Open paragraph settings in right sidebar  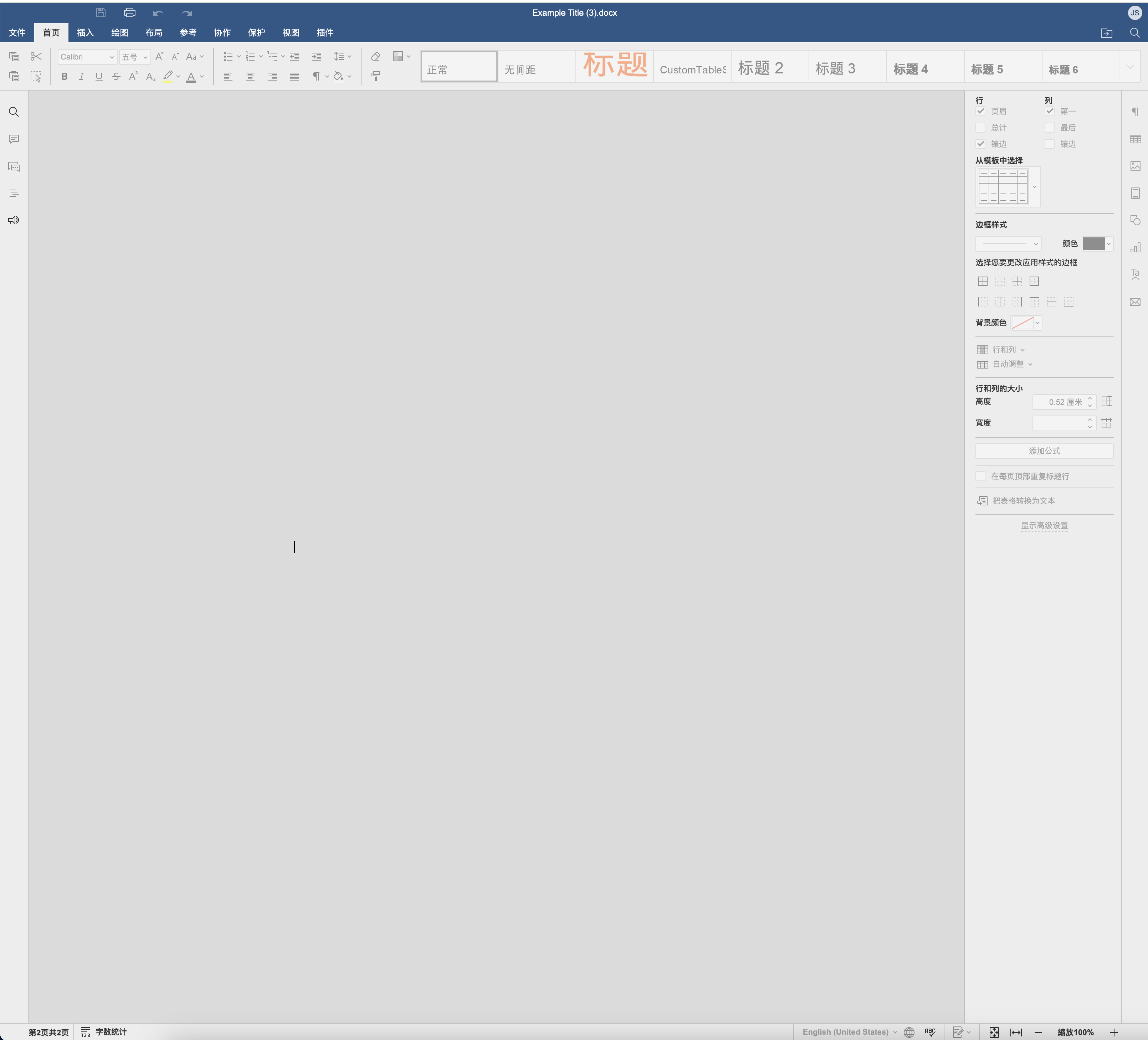point(1135,112)
